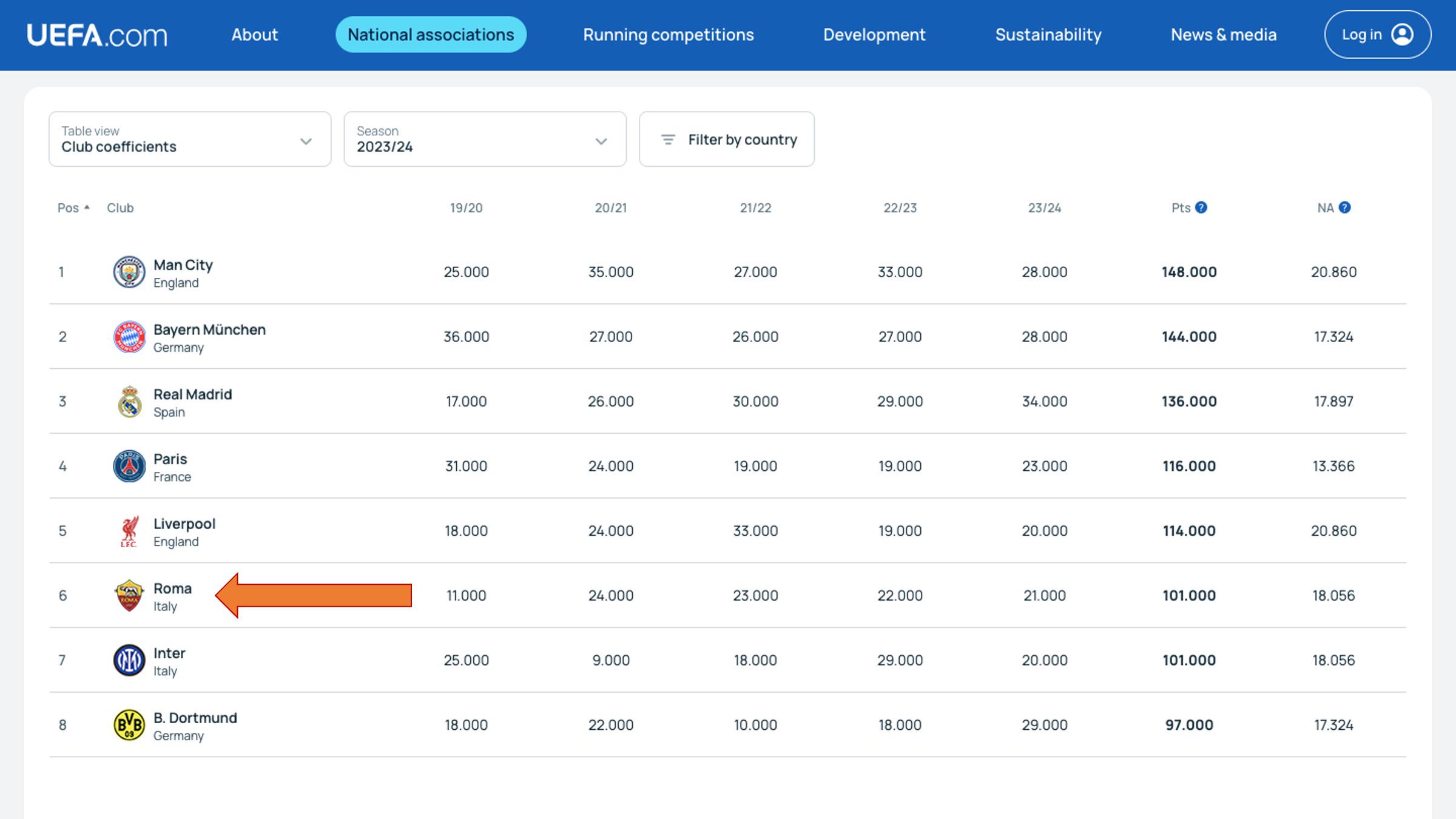Open the UEFA.com home logo
1456x819 pixels.
point(97,35)
